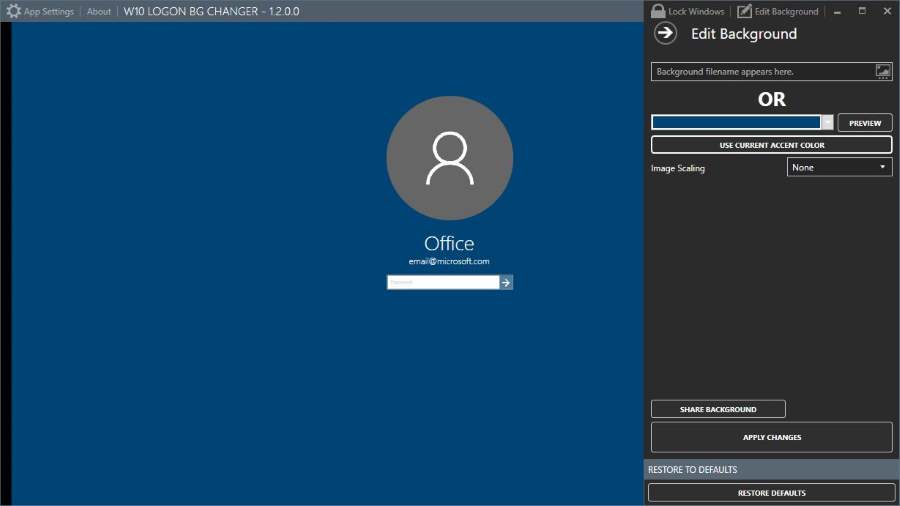Click the preview password field
This screenshot has width=900, height=506.
[x=443, y=282]
